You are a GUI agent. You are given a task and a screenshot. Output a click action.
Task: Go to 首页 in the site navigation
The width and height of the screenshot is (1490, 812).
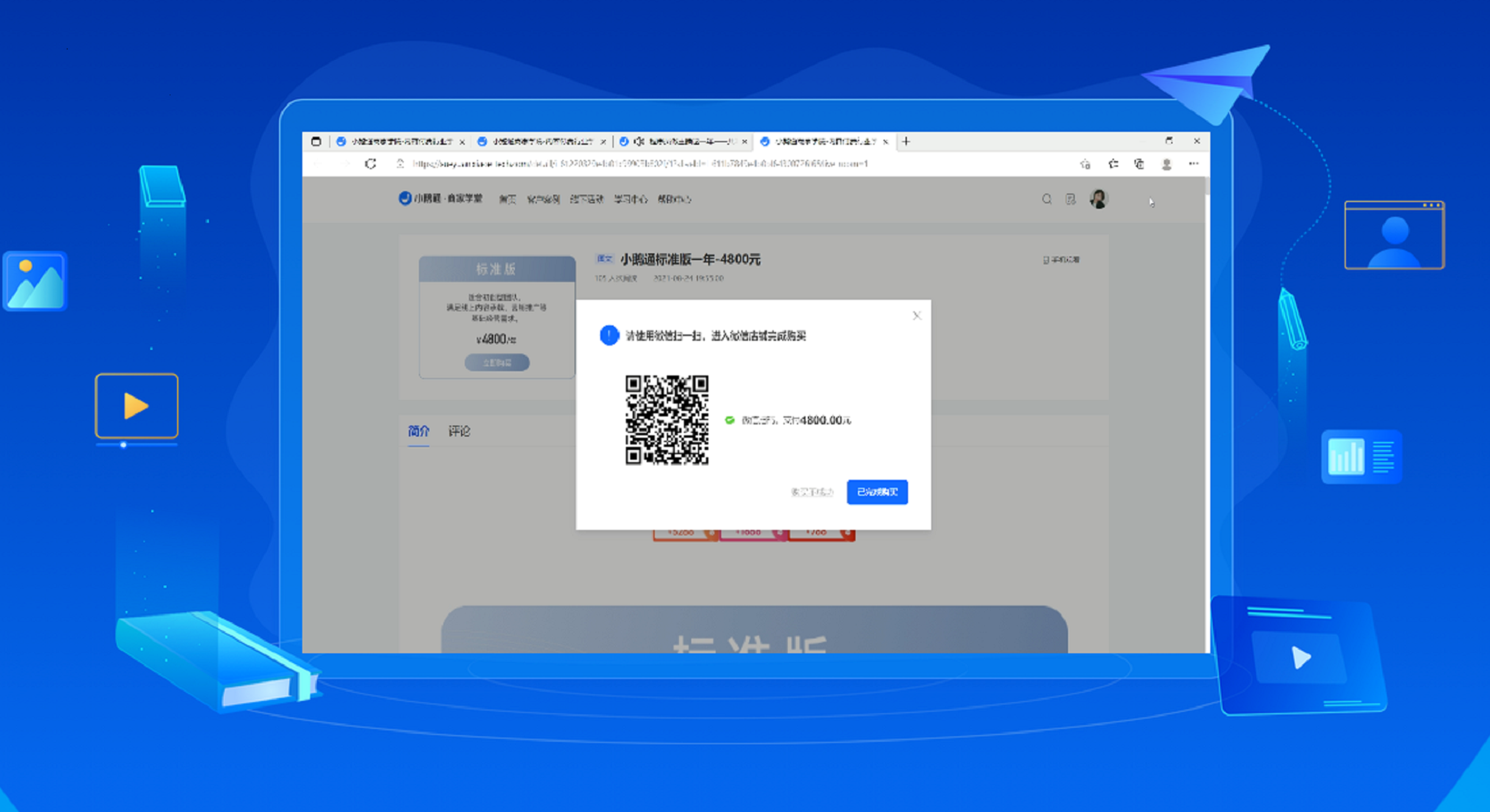pos(507,199)
